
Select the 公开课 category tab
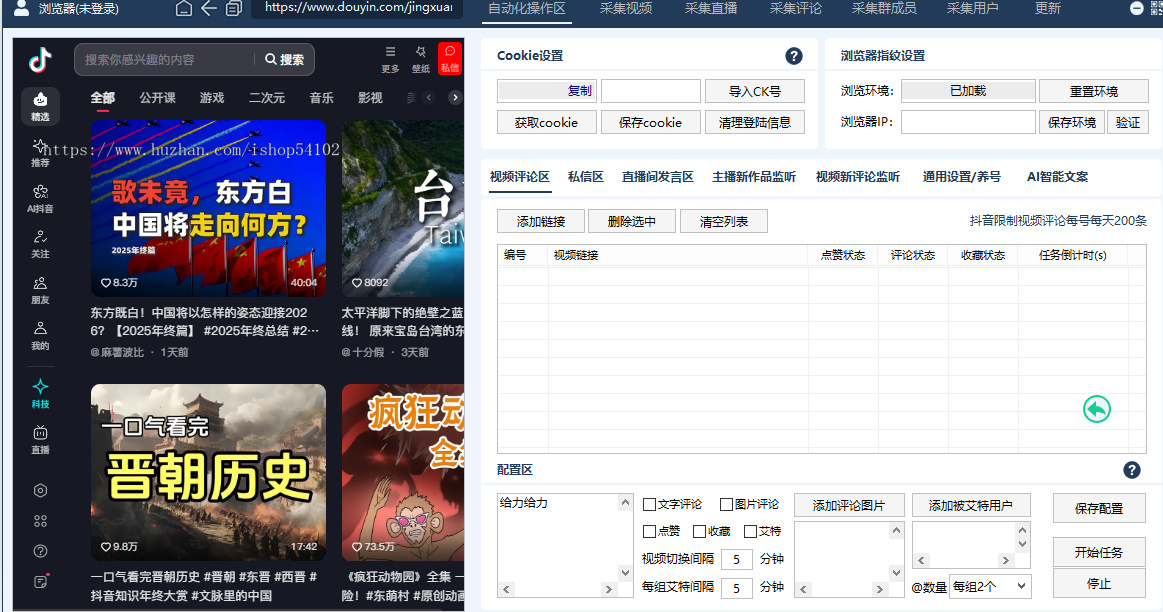pos(157,97)
